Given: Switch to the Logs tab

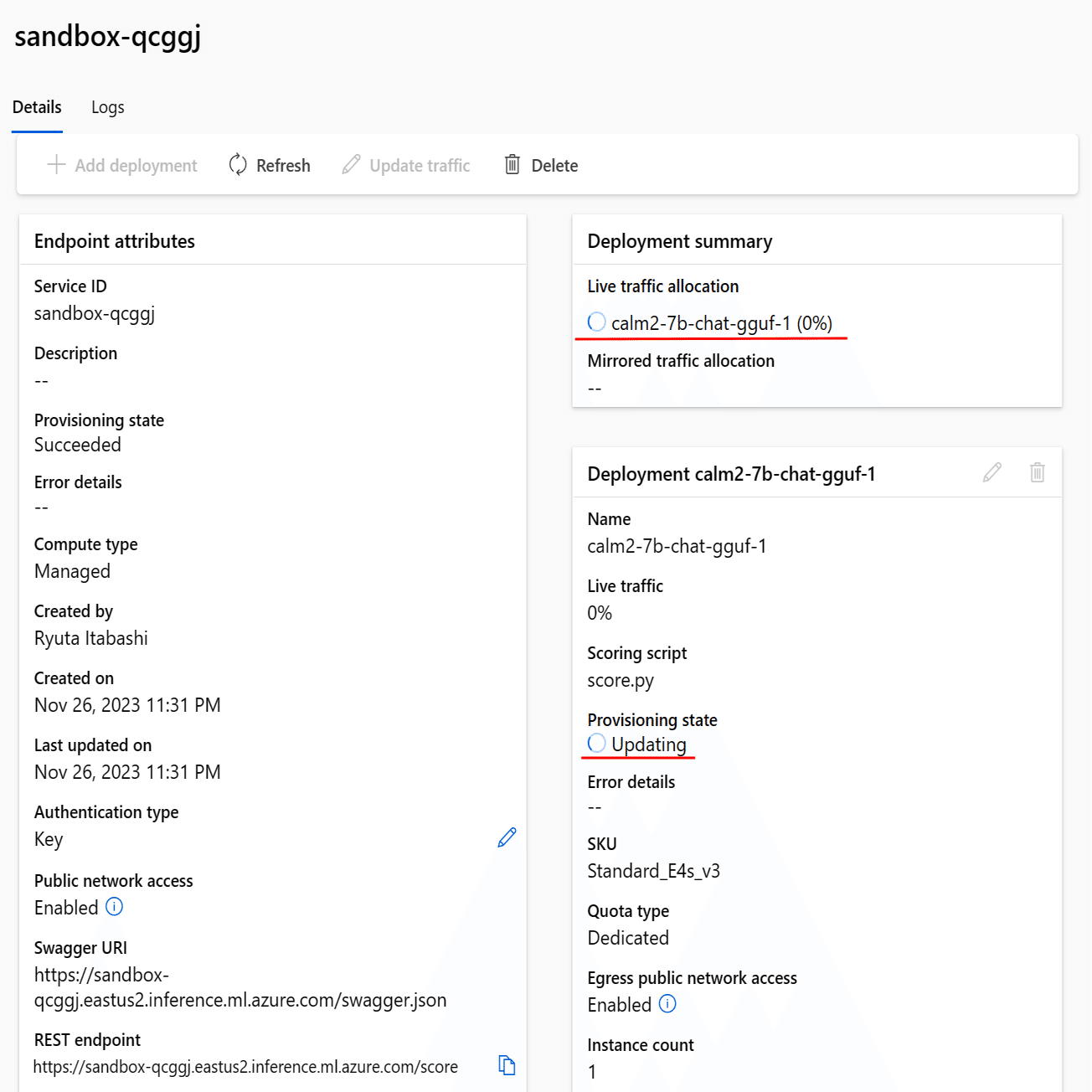Looking at the screenshot, I should click(x=107, y=107).
